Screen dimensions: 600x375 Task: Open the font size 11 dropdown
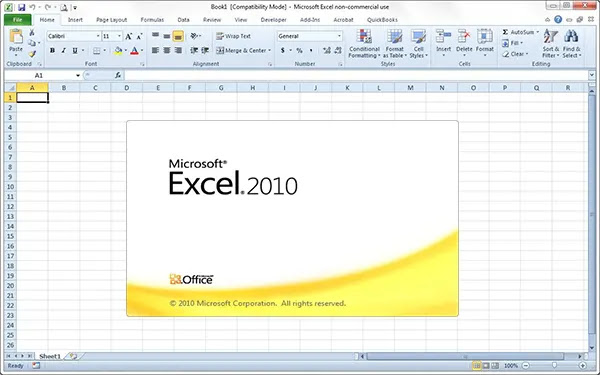pyautogui.click(x=119, y=36)
